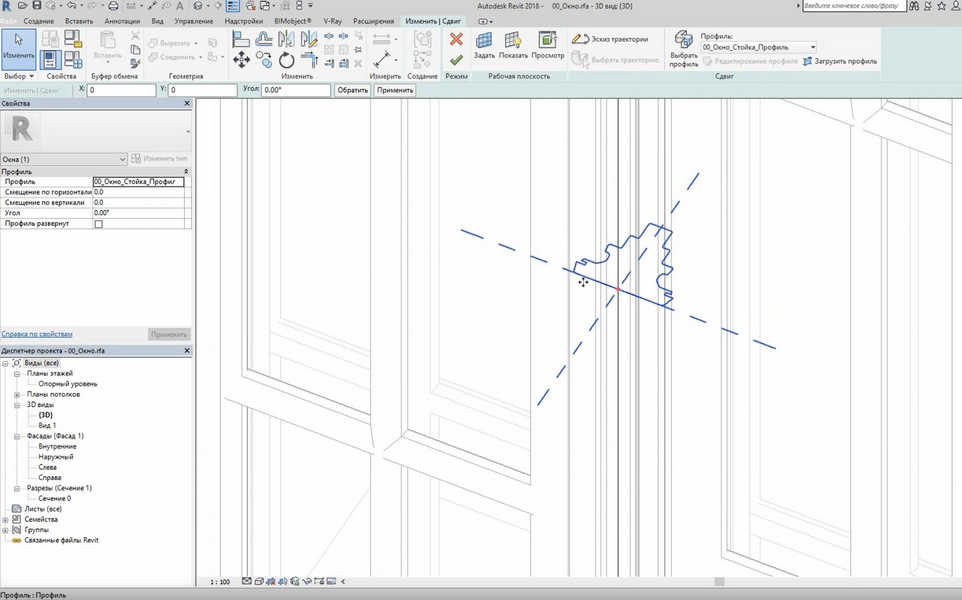
Task: Collapse the Фасады (Фасад 1) node
Action: [17, 436]
